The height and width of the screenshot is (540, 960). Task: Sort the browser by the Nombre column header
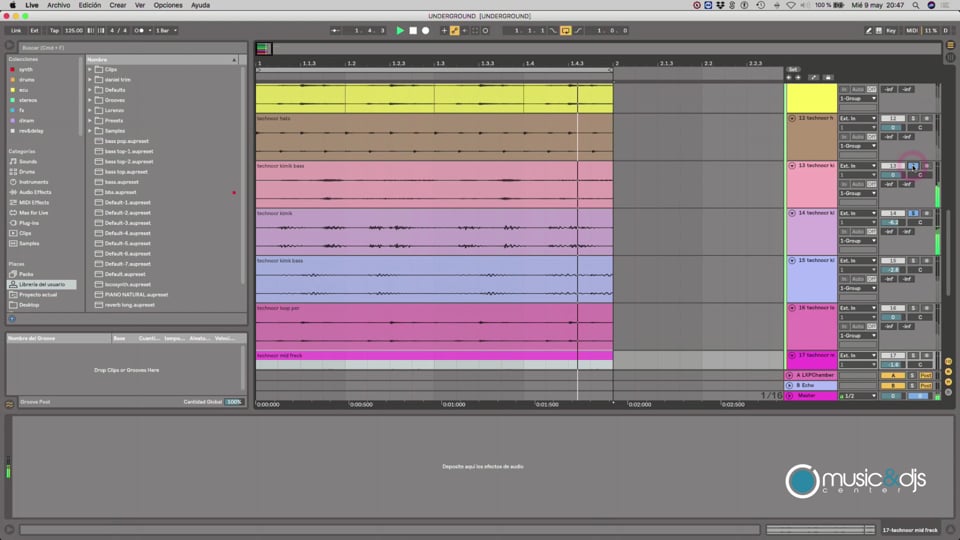point(162,59)
